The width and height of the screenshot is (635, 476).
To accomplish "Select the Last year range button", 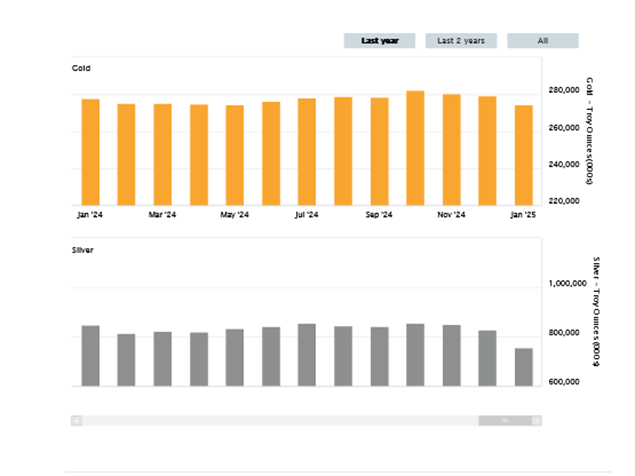I will (x=380, y=41).
